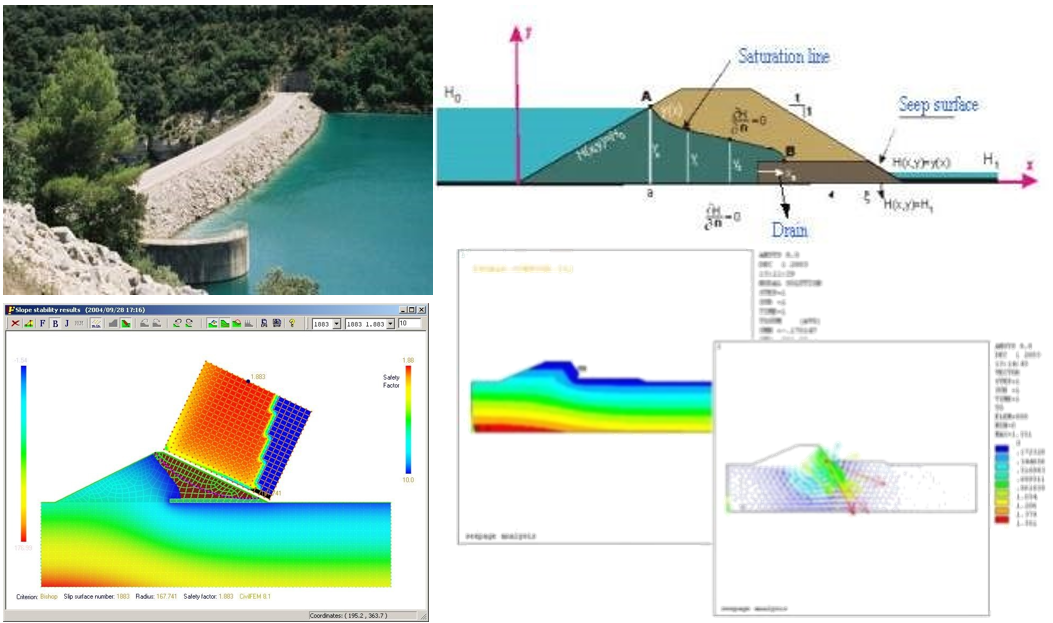
Task: Click the gray bars icon after green slope icons
Action: tap(248, 323)
